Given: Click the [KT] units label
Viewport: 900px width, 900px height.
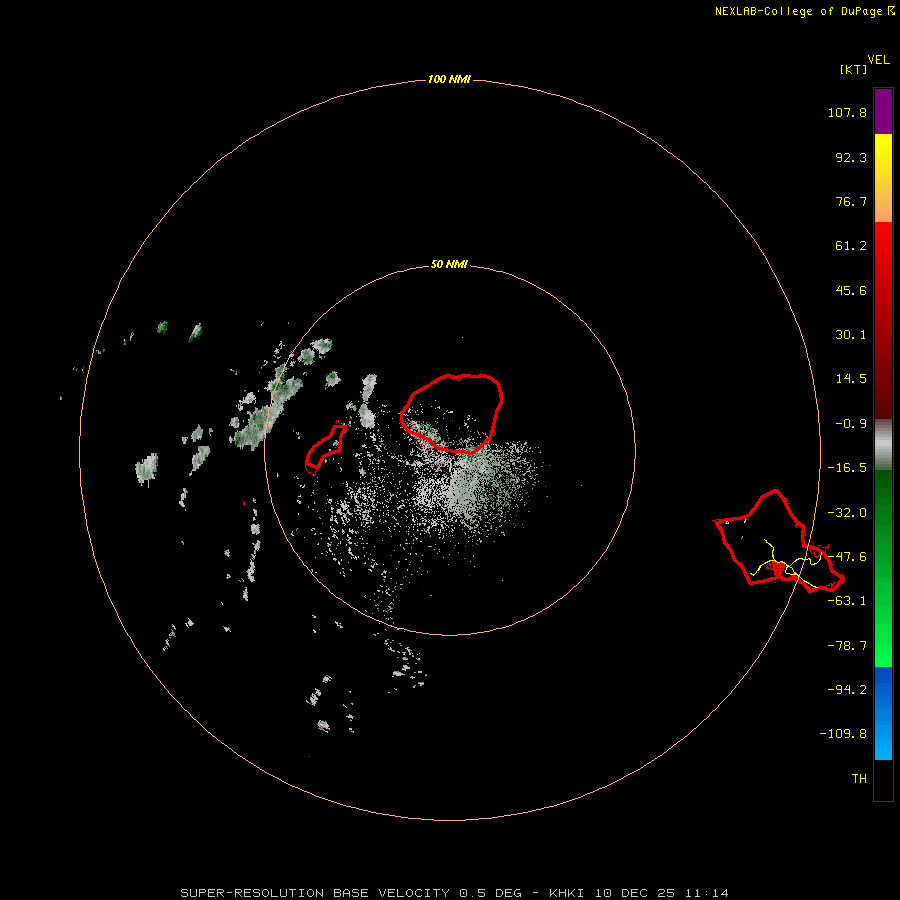Looking at the screenshot, I should [854, 69].
